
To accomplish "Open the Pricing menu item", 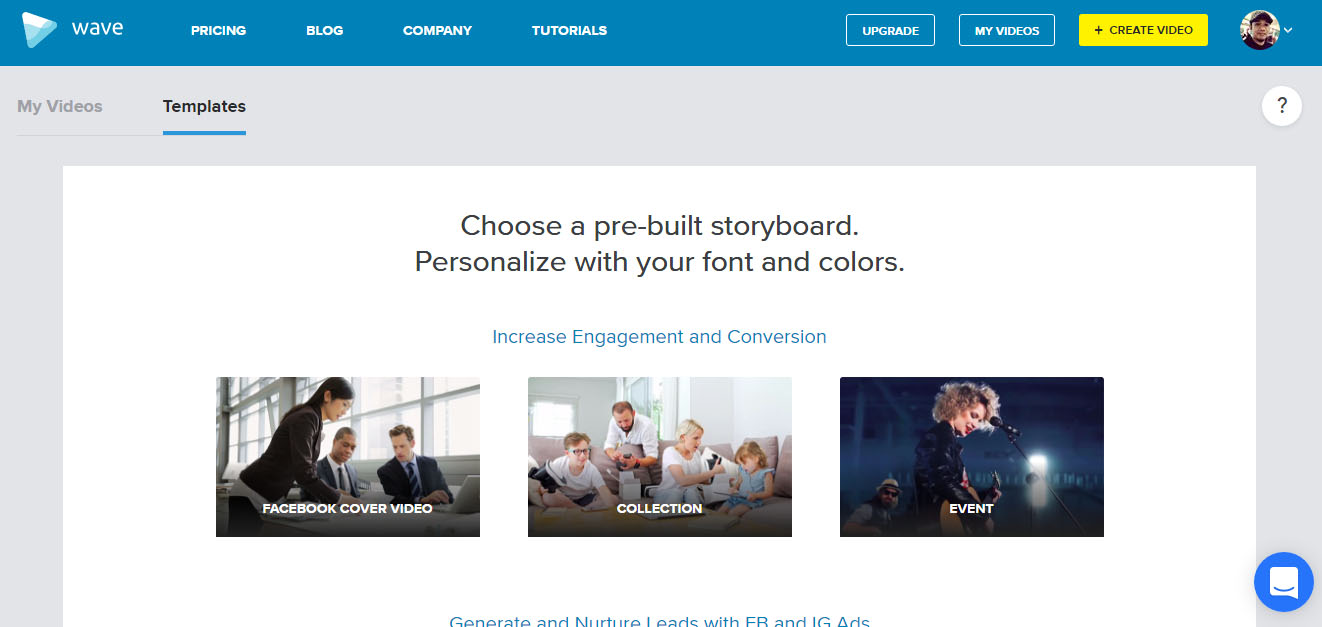I will pos(218,31).
